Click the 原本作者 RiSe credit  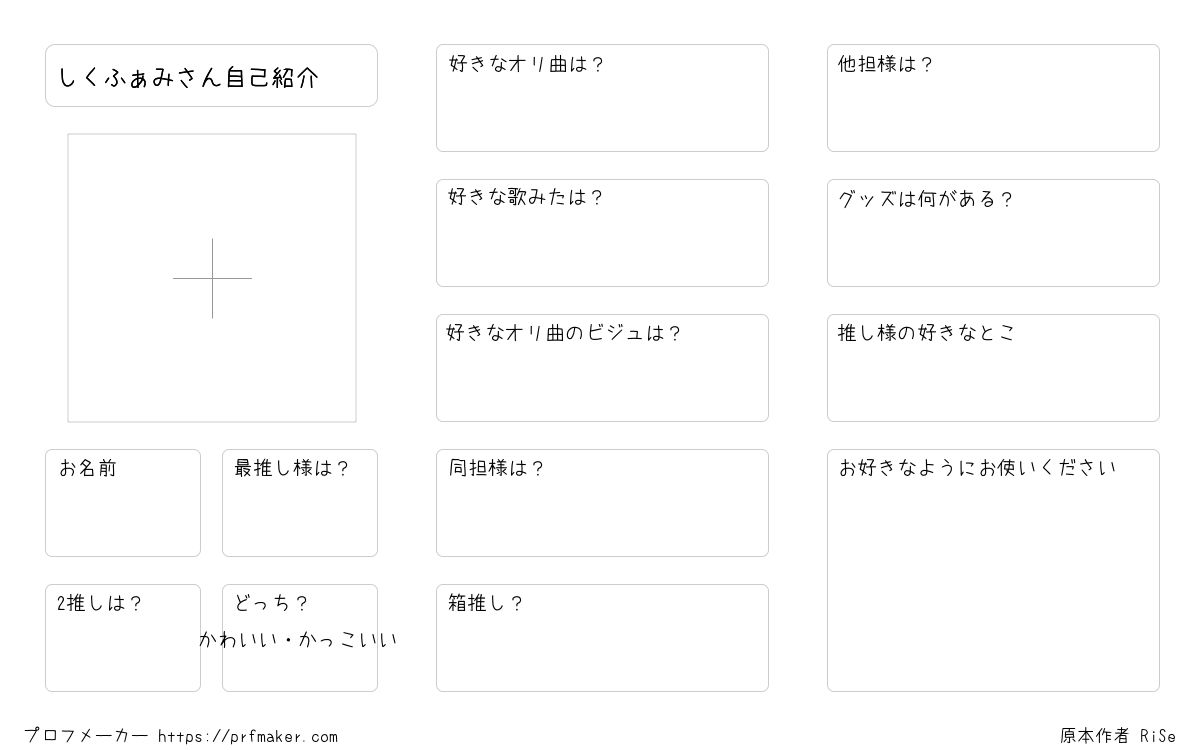pos(1118,736)
